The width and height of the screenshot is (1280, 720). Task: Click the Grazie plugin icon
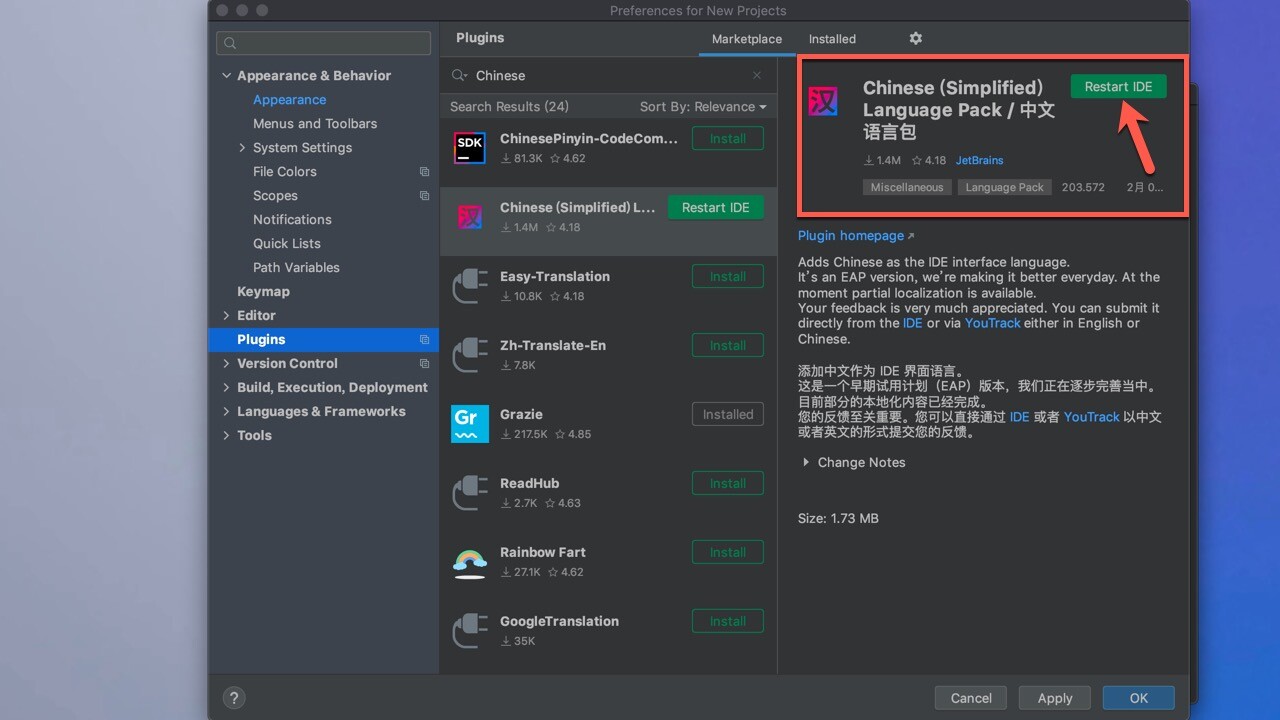470,424
